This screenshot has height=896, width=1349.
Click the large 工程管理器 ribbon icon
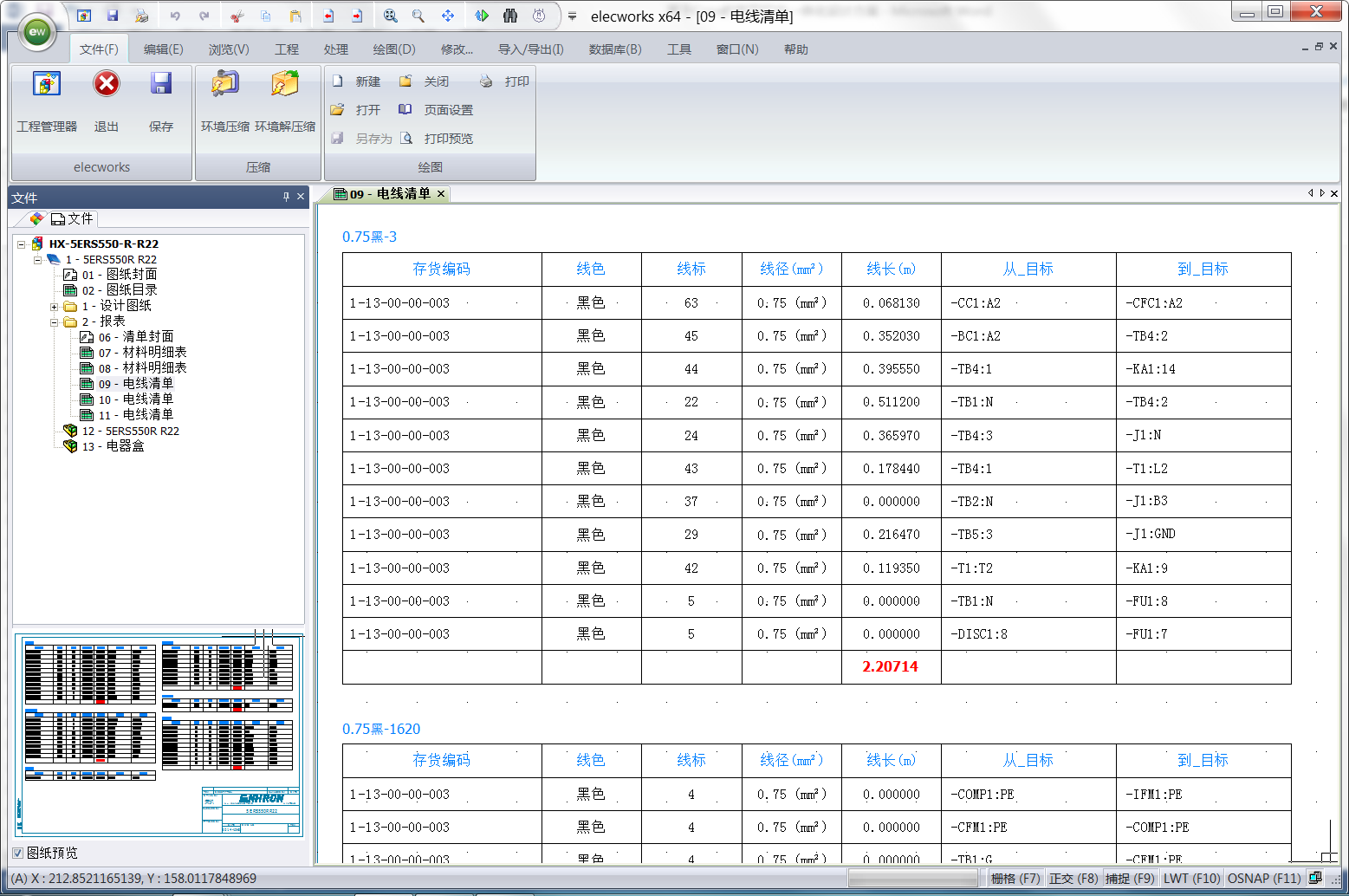tap(47, 85)
